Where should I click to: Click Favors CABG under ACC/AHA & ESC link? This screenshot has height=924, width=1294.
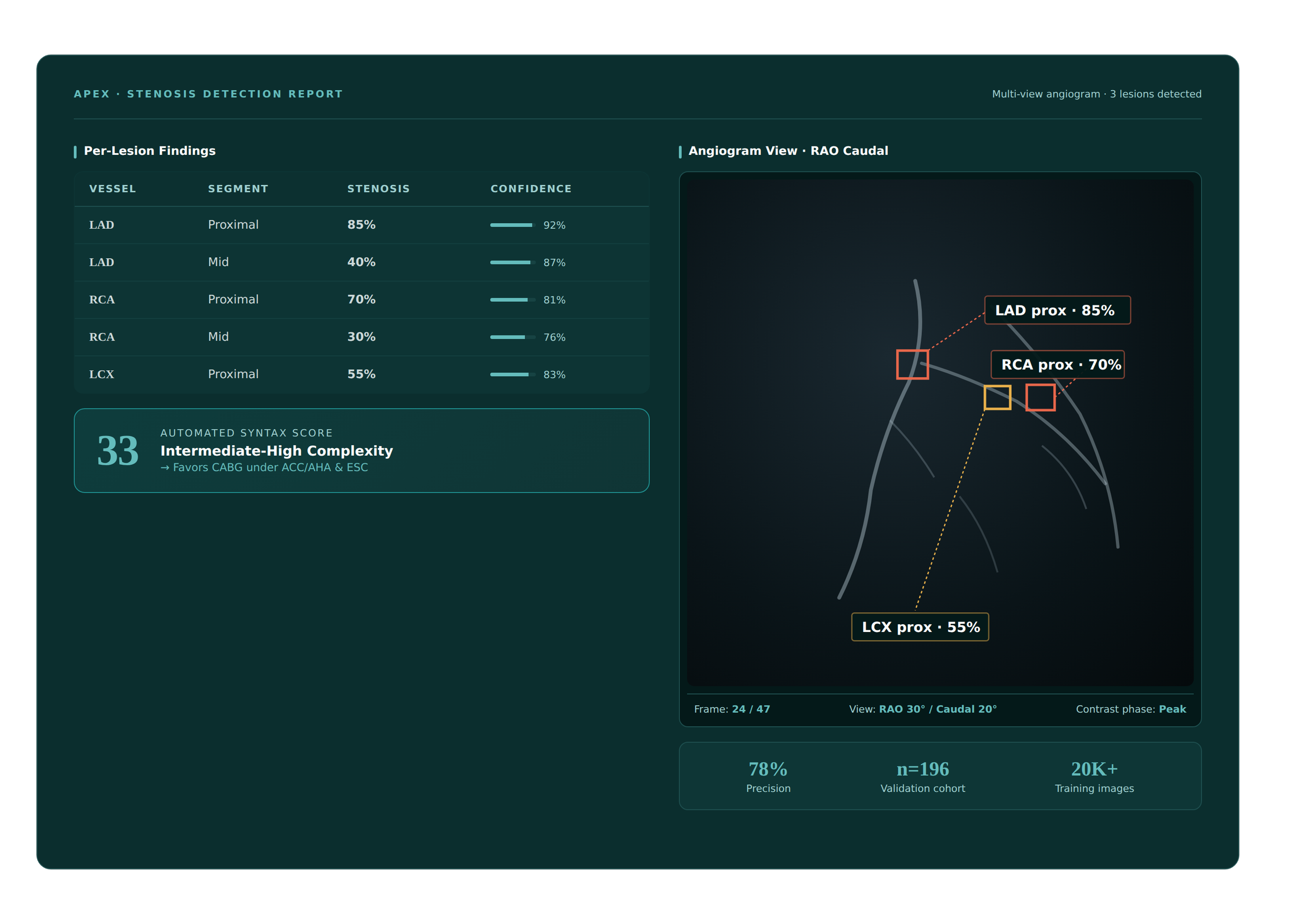[x=264, y=467]
